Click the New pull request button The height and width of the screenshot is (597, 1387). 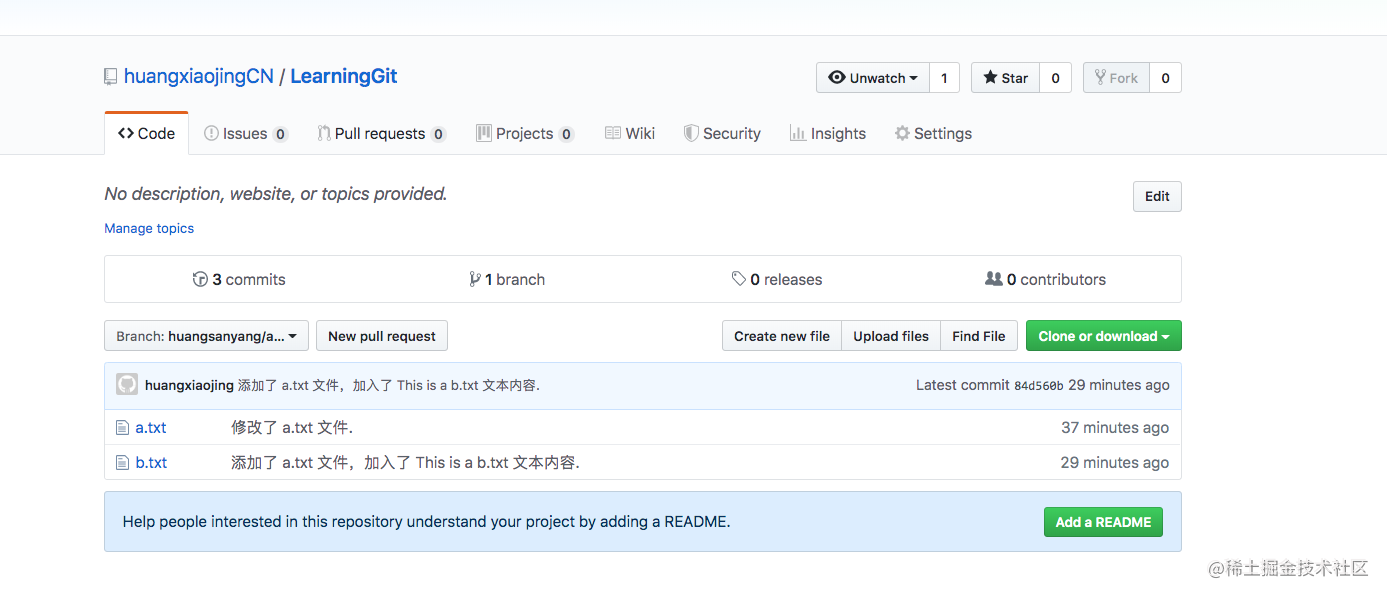pos(382,336)
